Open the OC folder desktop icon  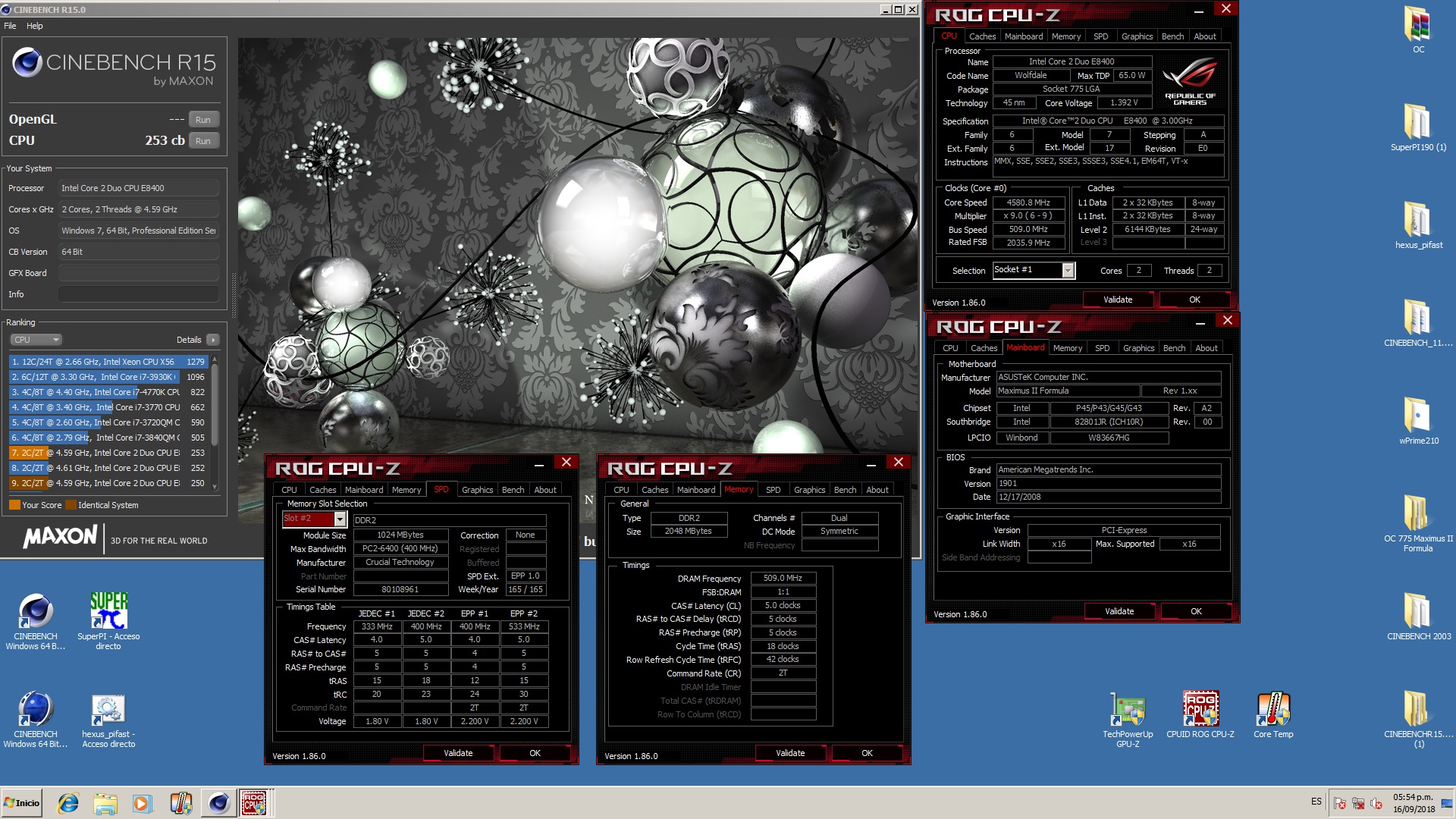(1417, 30)
